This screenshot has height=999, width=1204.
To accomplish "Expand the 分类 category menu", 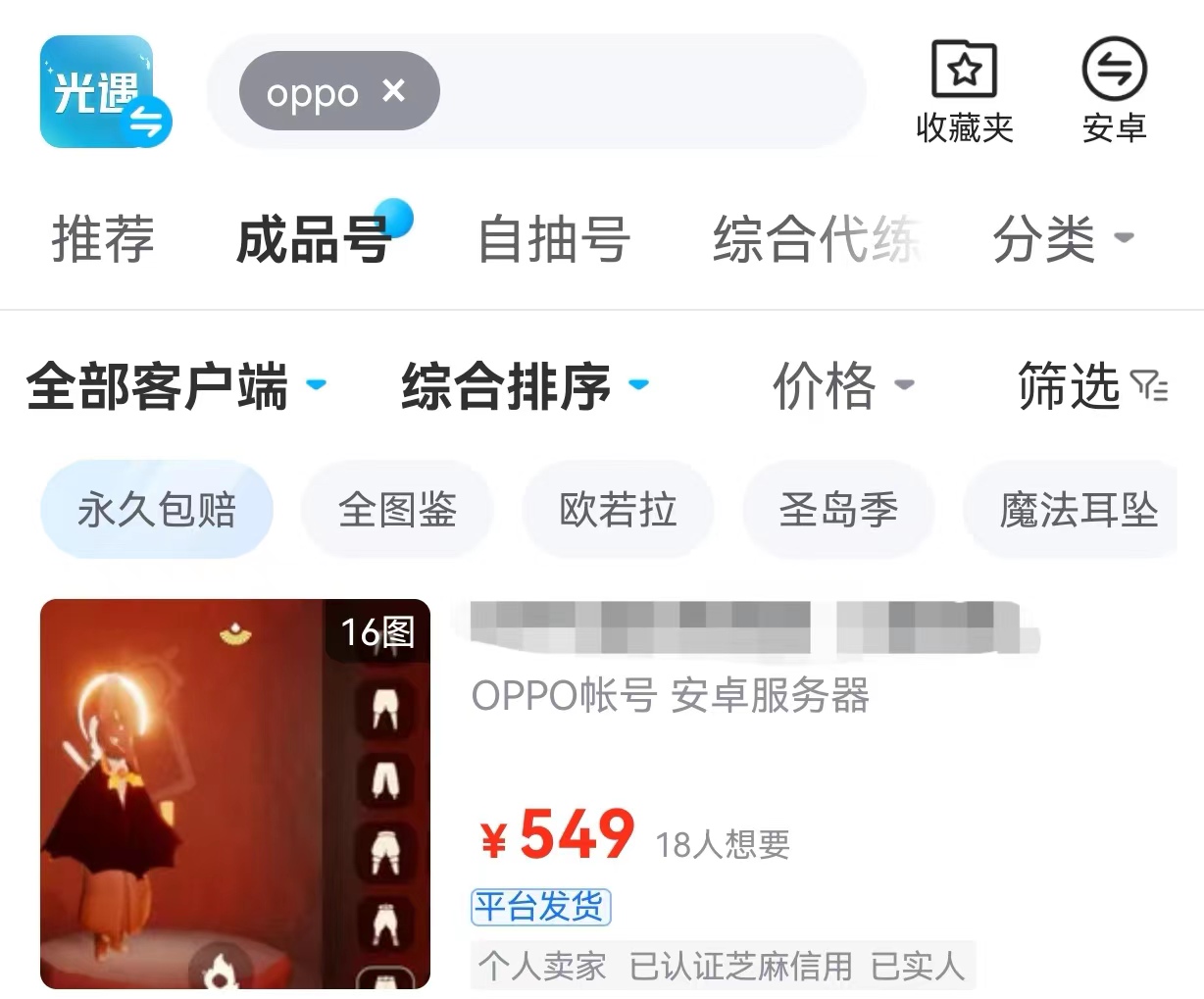I will click(1063, 238).
